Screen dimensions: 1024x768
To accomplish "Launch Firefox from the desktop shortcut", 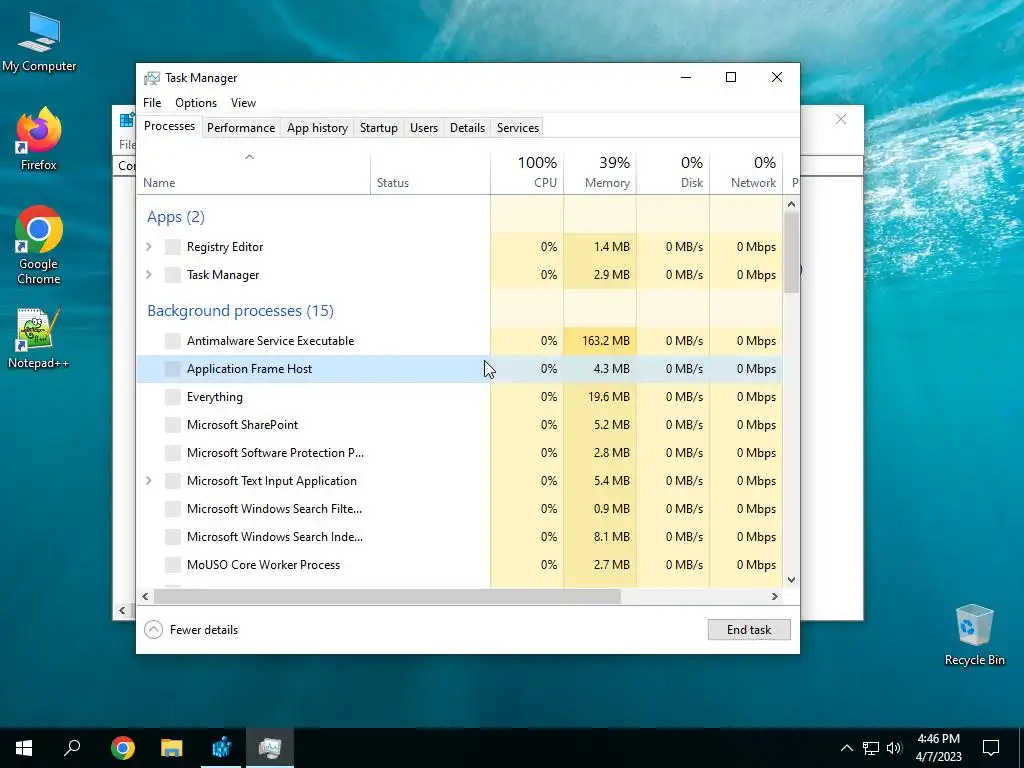I will tap(39, 138).
